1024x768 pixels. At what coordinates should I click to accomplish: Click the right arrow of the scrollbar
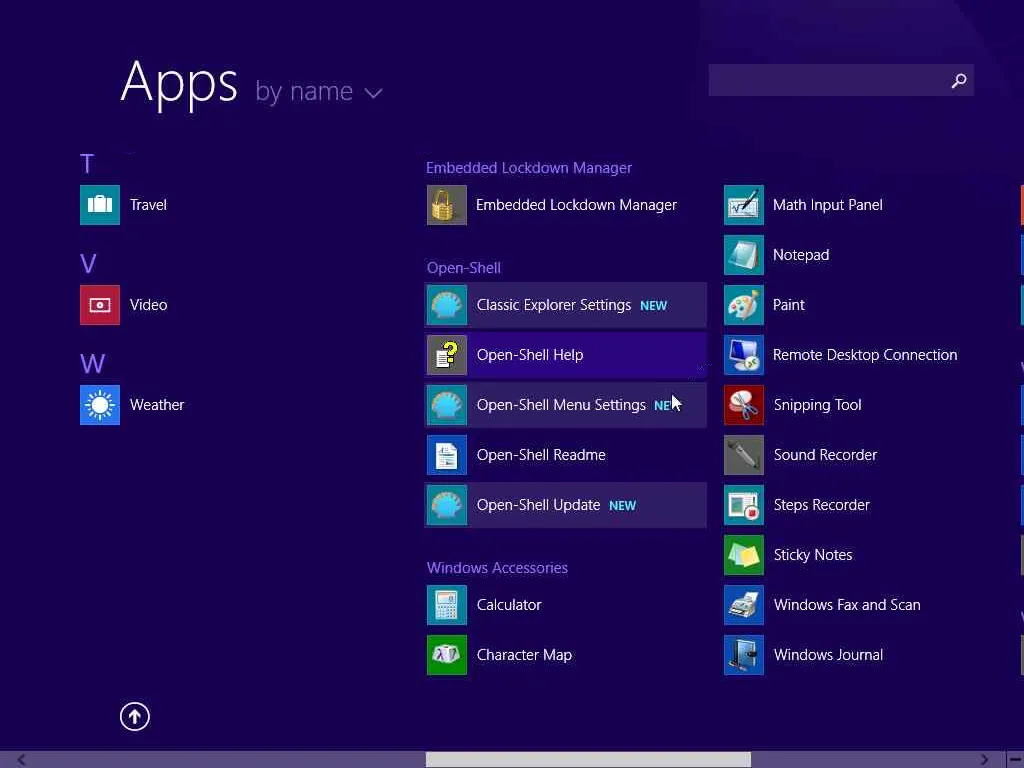tap(984, 760)
